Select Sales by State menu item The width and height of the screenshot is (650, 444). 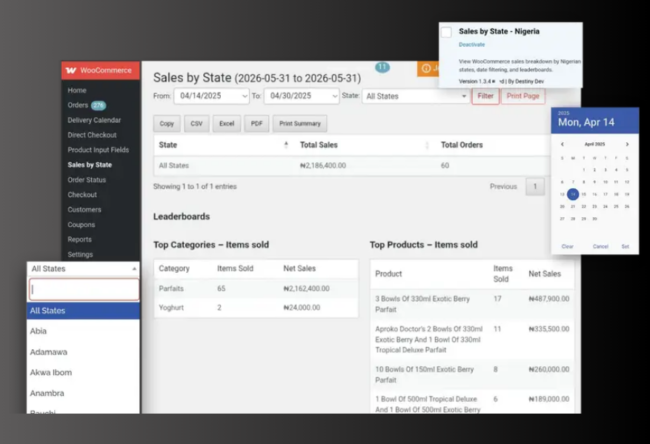tap(90, 165)
